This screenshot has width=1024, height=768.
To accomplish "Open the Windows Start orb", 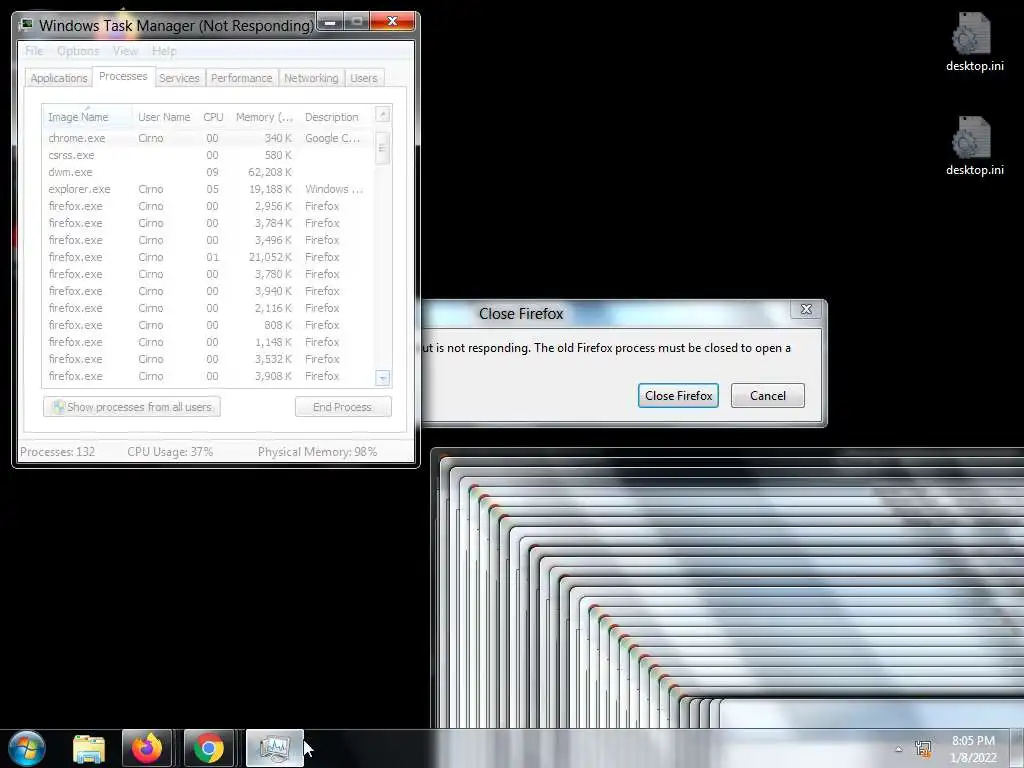I will [27, 748].
